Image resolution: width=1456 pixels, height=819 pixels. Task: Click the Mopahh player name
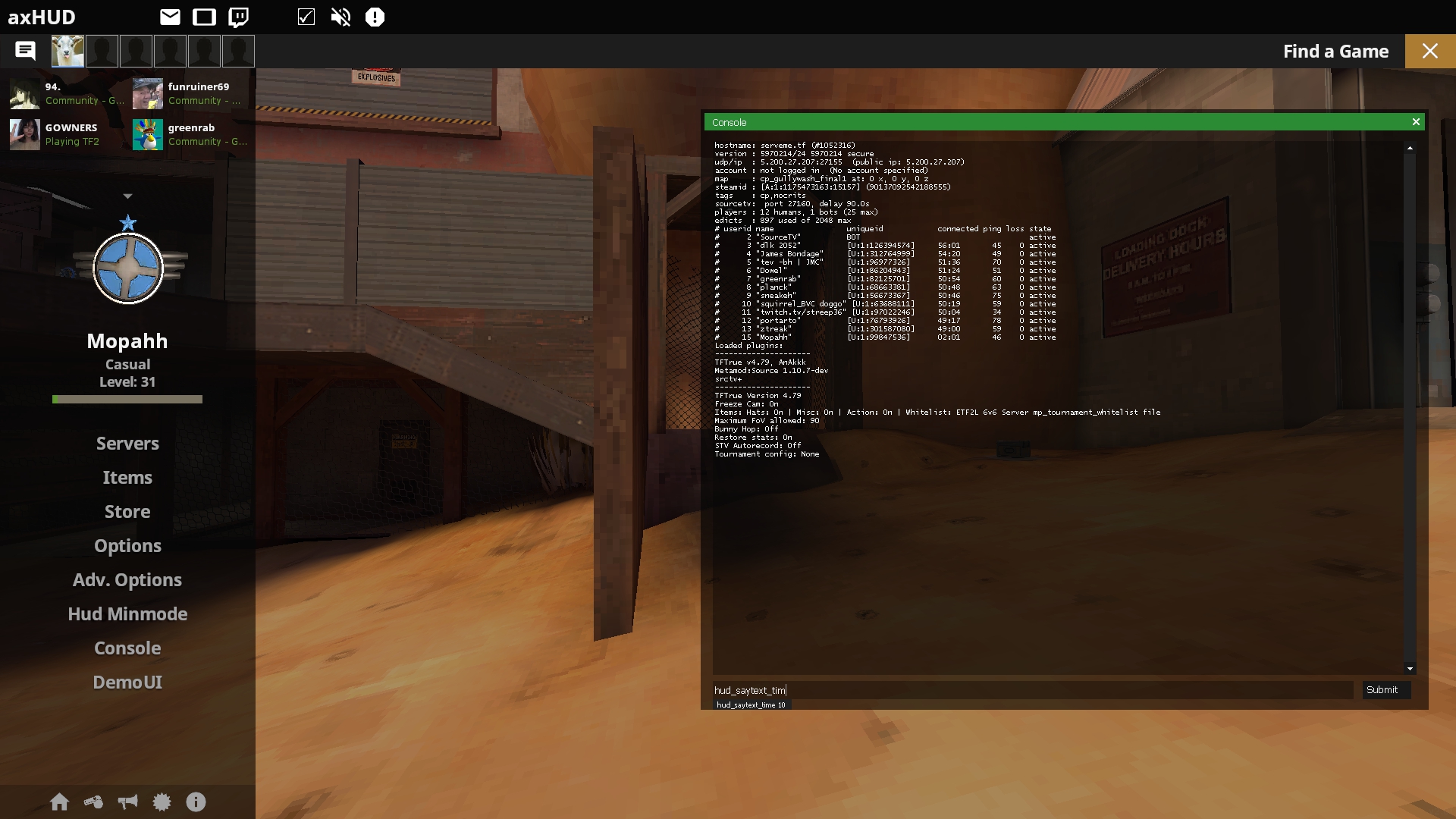click(127, 341)
